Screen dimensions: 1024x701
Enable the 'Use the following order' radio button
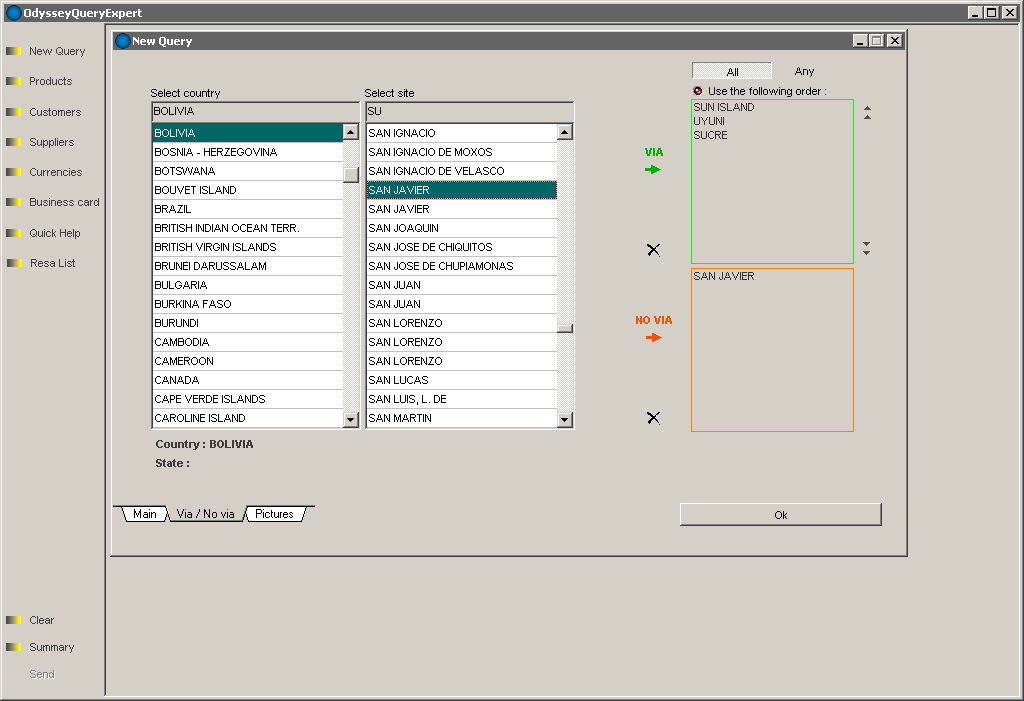698,91
